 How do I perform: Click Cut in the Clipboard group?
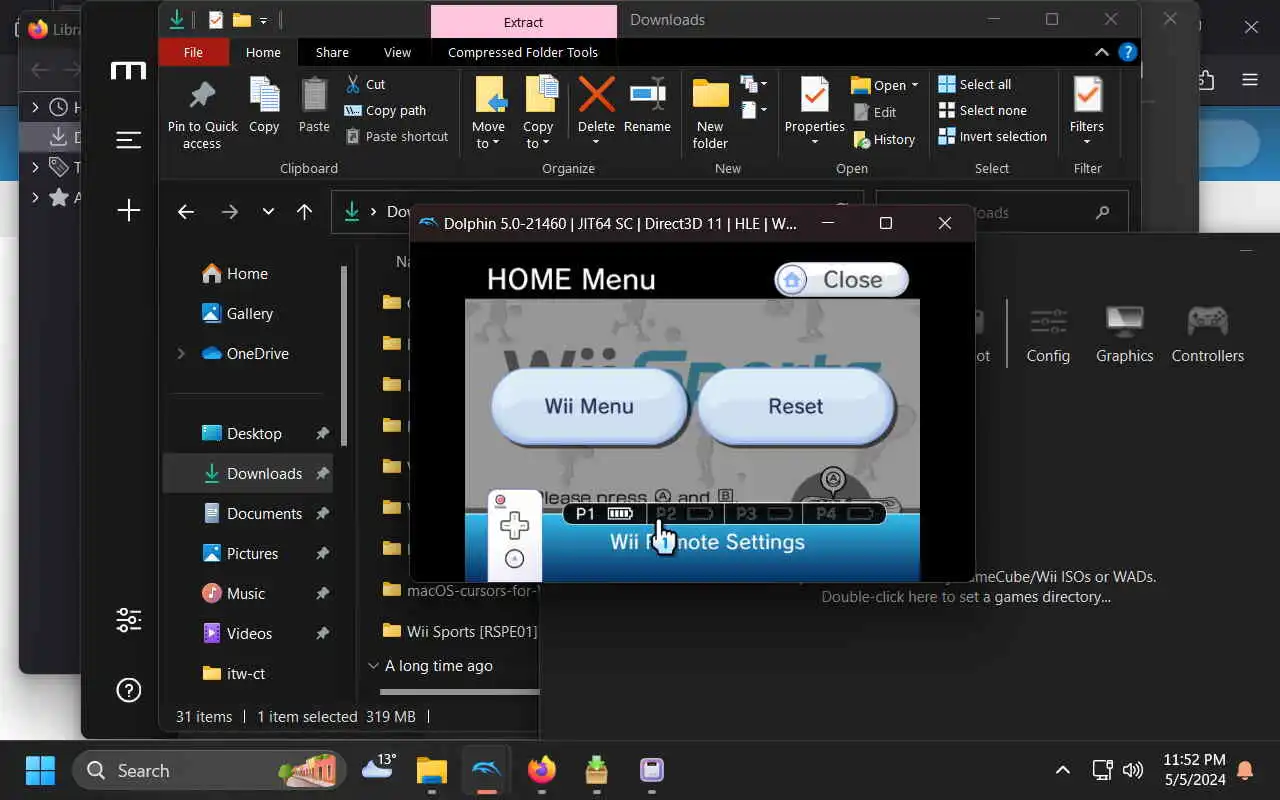click(x=365, y=84)
